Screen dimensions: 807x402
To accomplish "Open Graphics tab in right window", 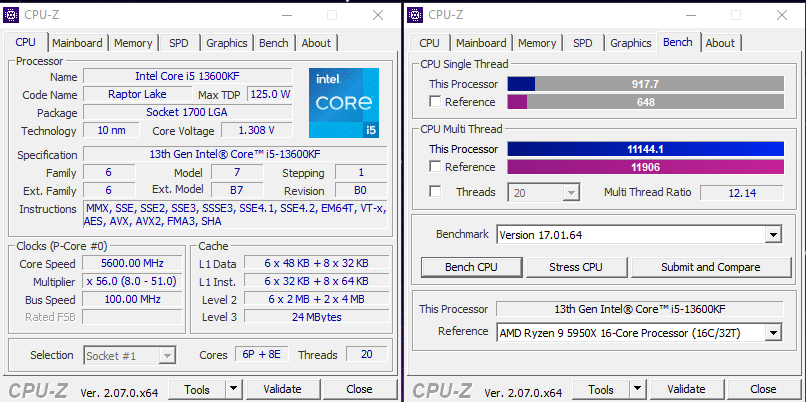I will 630,43.
